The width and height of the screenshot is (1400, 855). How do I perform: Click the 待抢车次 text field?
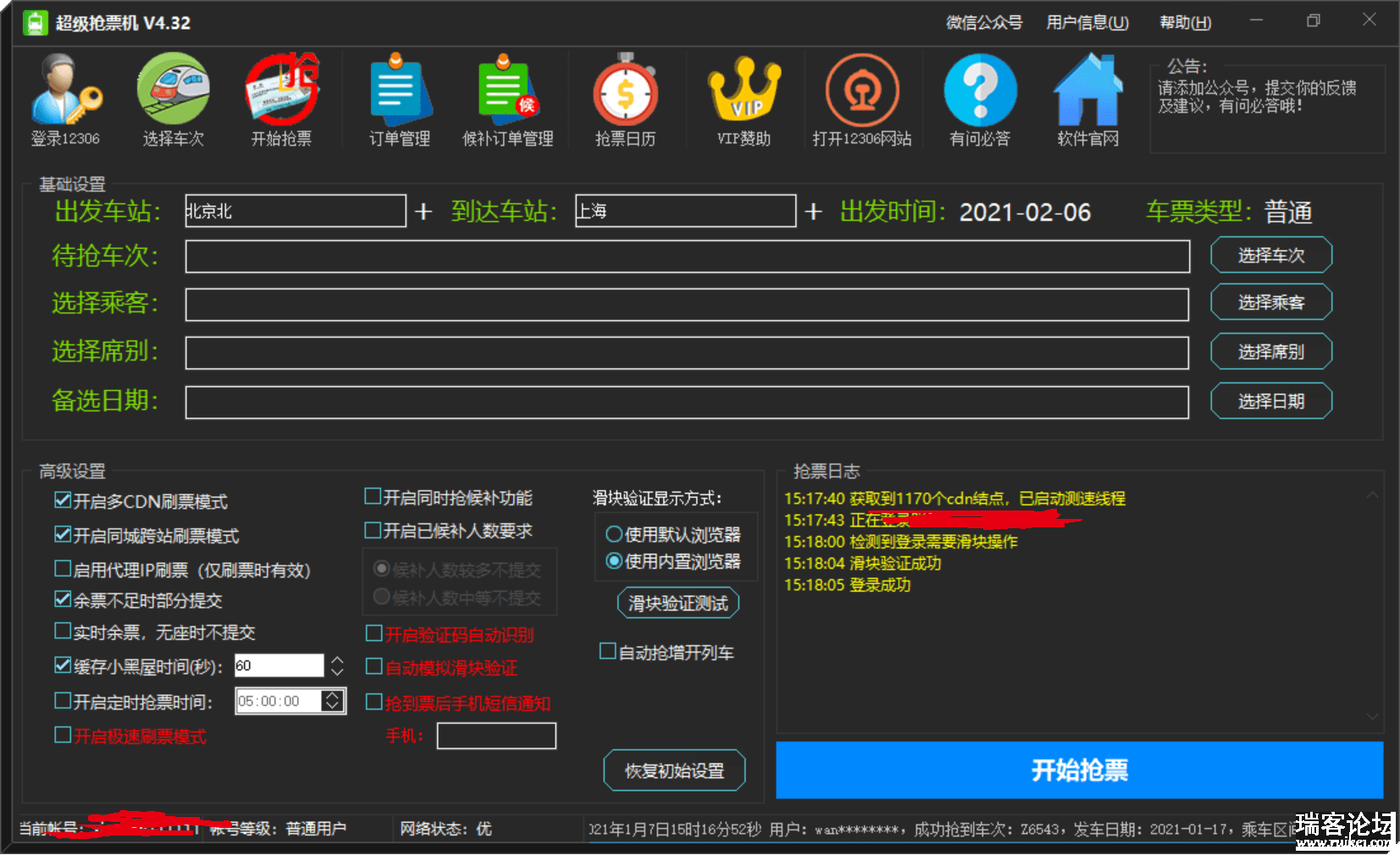click(x=688, y=256)
